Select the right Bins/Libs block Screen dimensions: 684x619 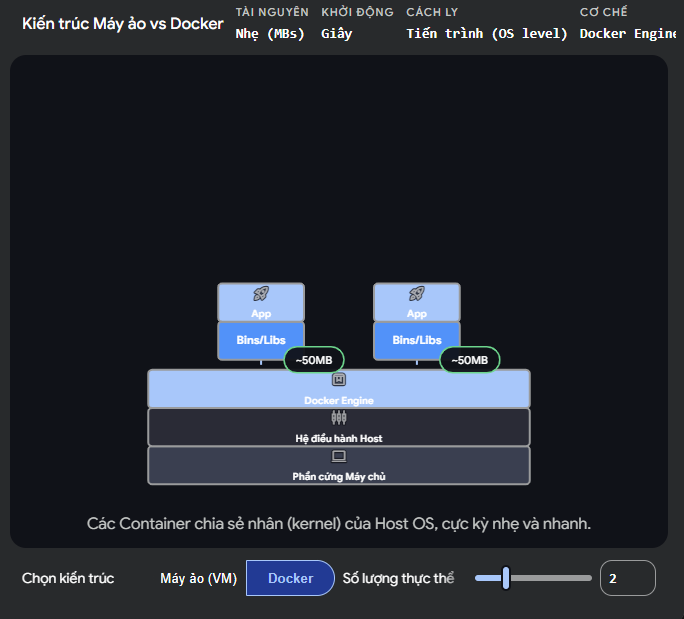[417, 341]
